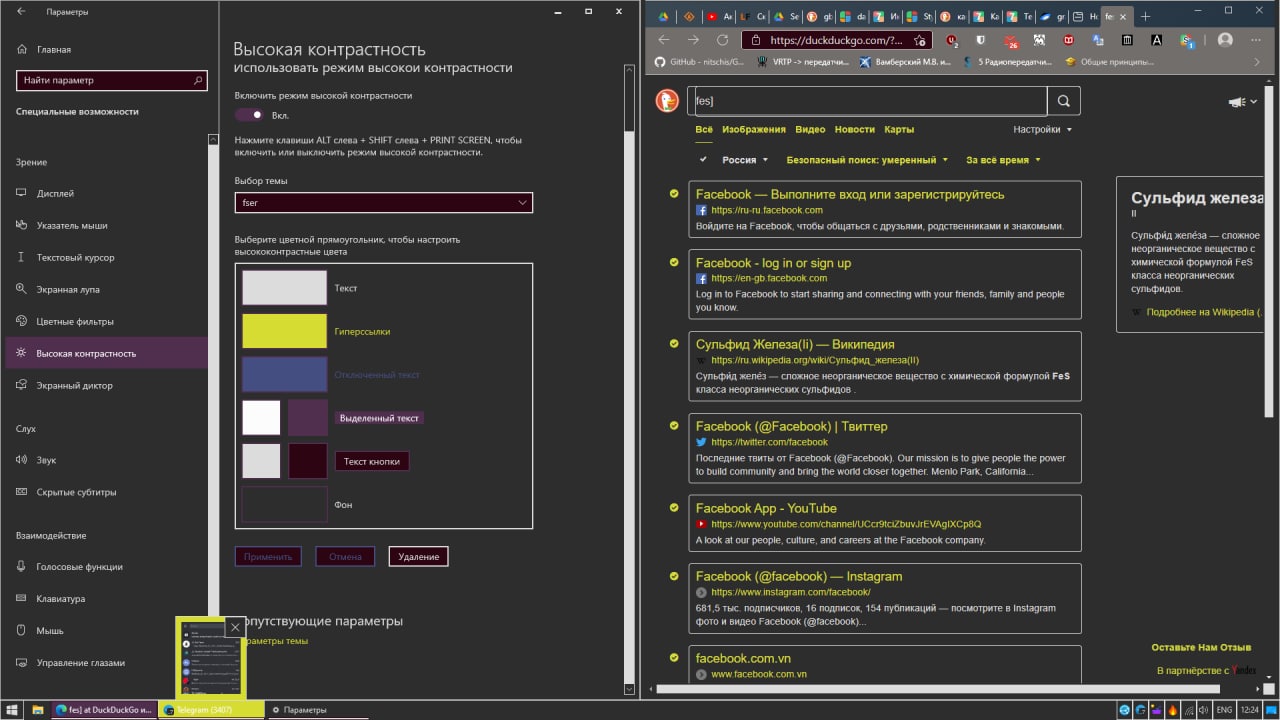Click the Применить button
The width and height of the screenshot is (1280, 720).
tap(268, 557)
